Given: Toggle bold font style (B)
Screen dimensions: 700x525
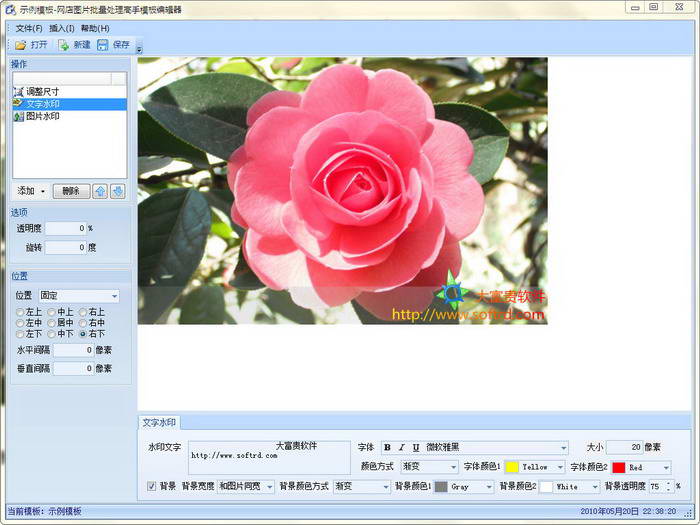Looking at the screenshot, I should [x=387, y=447].
